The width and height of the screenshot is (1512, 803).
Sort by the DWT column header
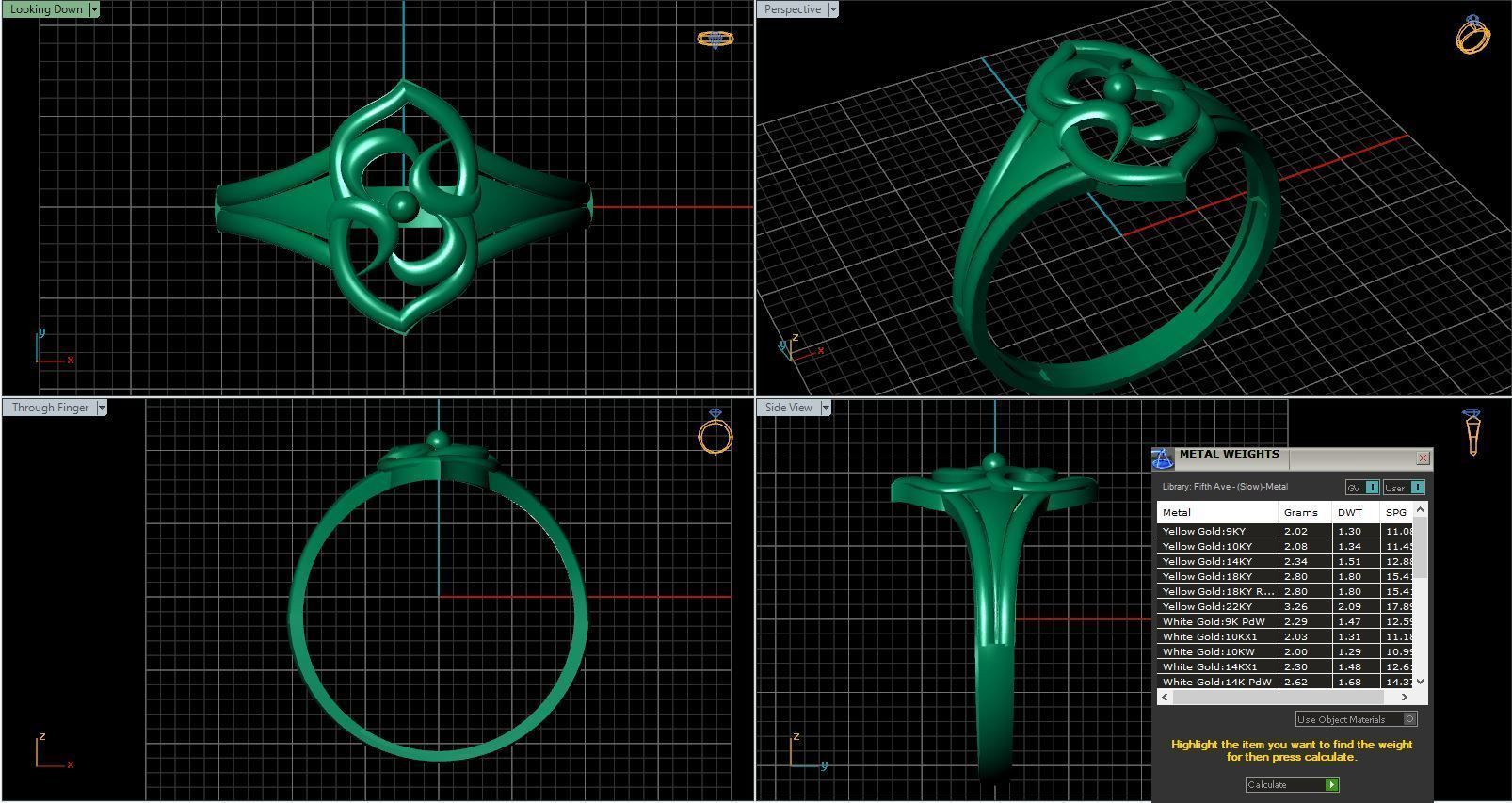click(x=1356, y=513)
